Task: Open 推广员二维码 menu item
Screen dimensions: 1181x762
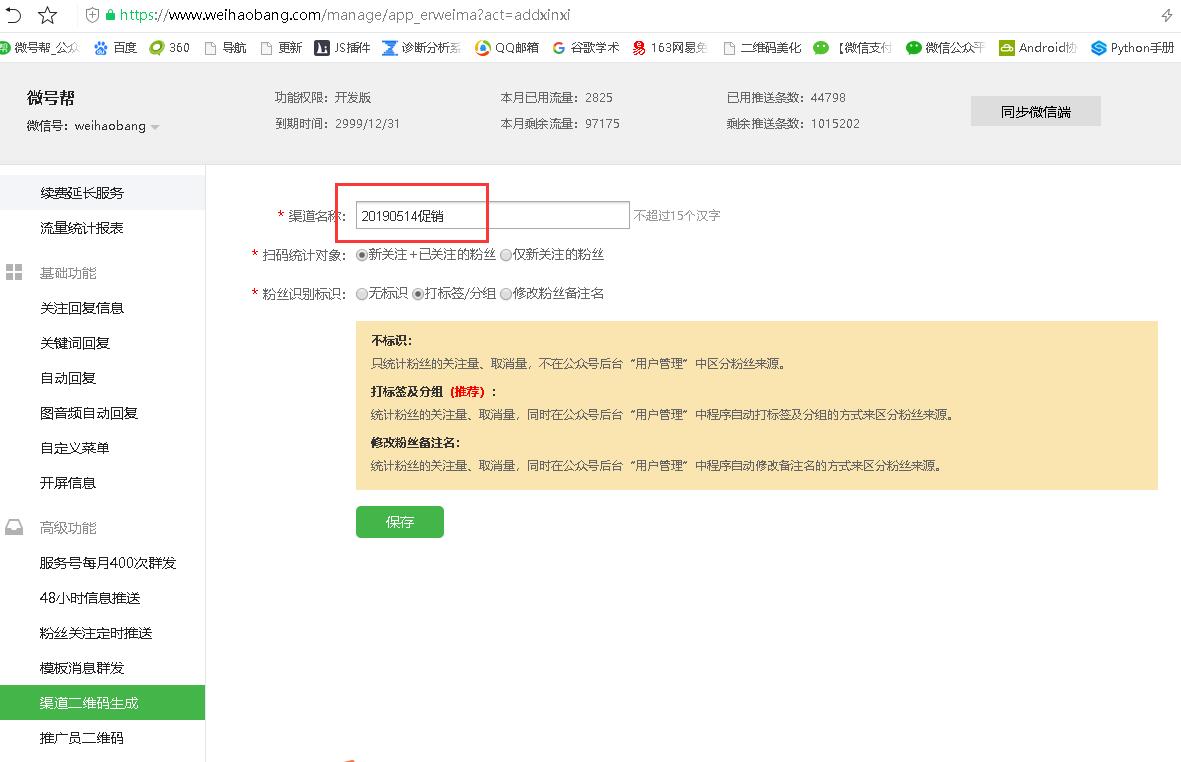Action: pyautogui.click(x=102, y=738)
